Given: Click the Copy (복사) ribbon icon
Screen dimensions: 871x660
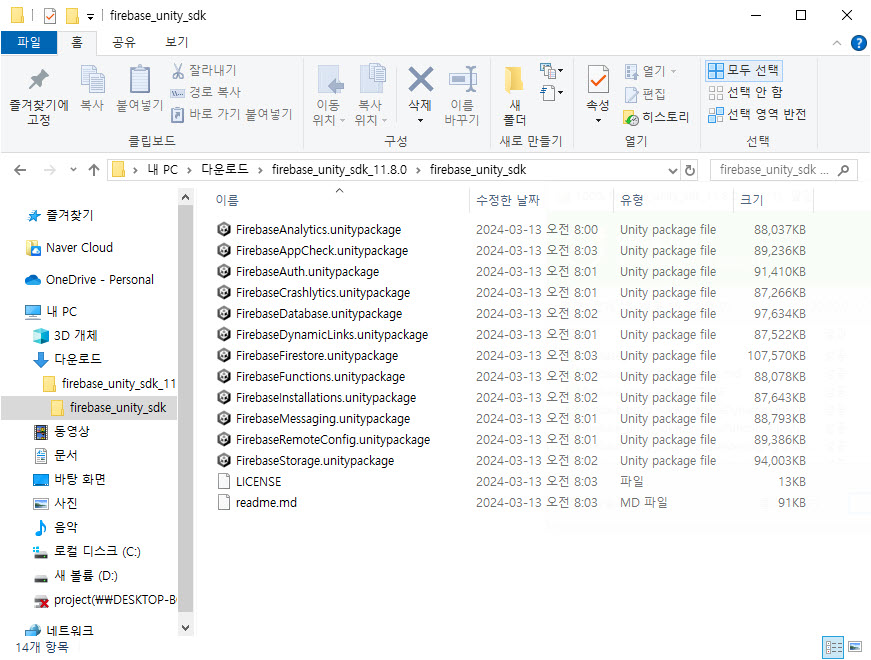Looking at the screenshot, I should (92, 79).
